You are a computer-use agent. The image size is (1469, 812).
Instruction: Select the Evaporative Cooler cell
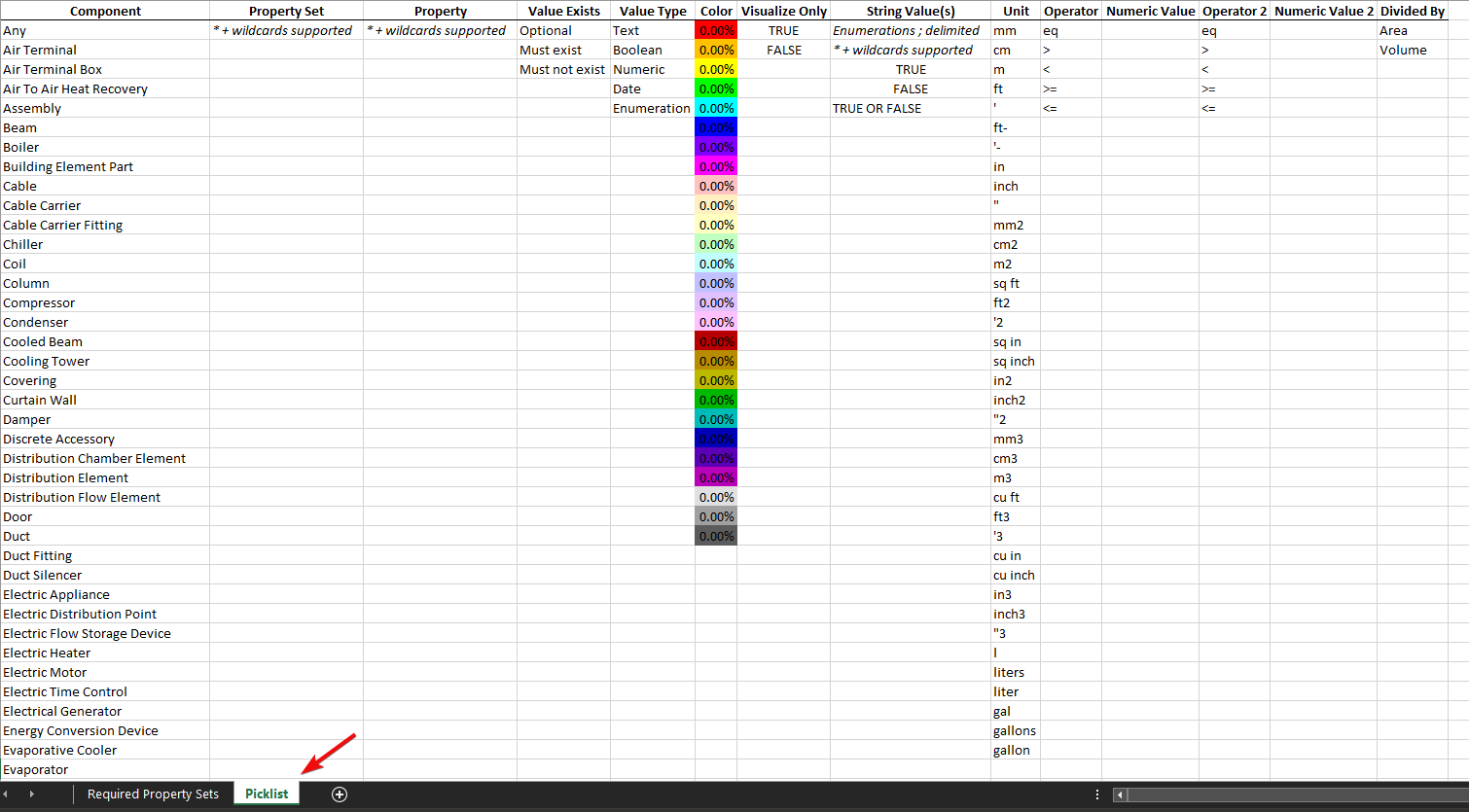[x=105, y=750]
